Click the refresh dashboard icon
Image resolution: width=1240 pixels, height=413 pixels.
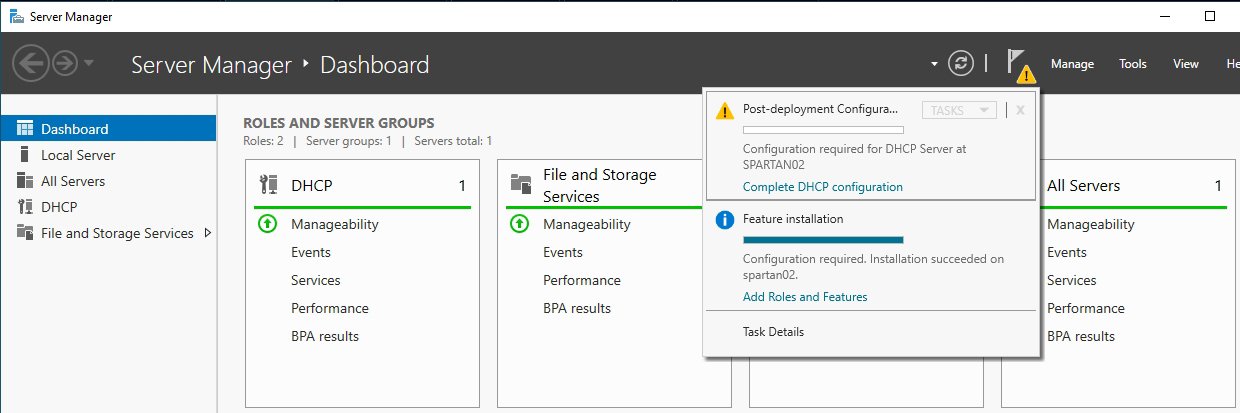[x=961, y=63]
